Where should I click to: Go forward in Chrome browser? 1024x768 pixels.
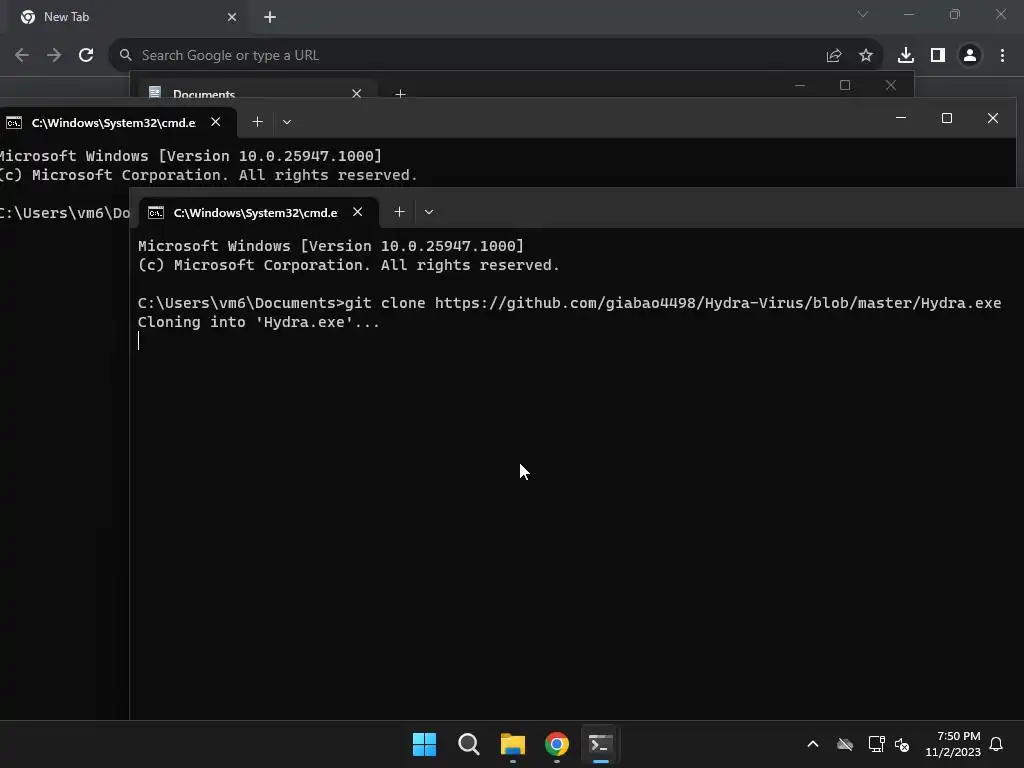coord(54,56)
